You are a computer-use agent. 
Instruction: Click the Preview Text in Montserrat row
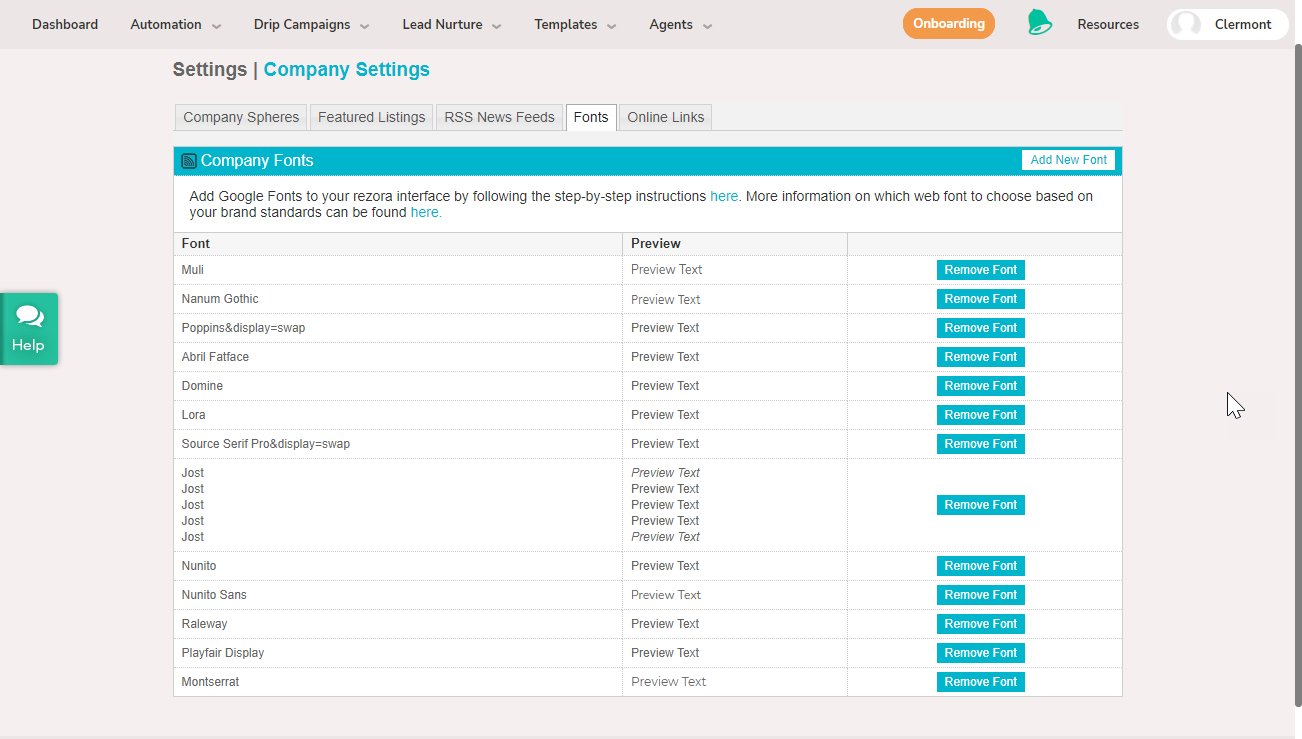click(668, 682)
